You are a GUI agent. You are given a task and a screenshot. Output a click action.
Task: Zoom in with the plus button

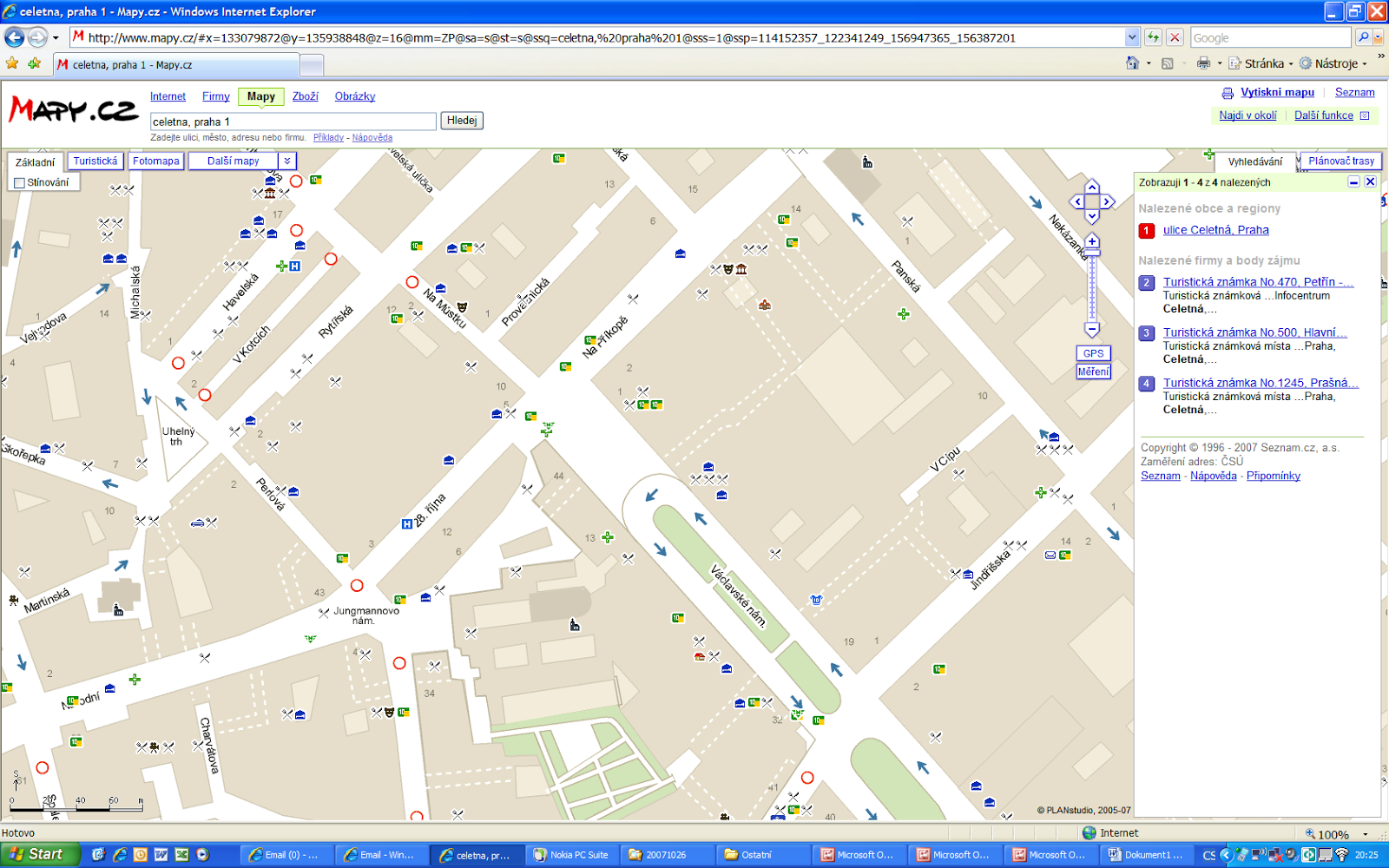(x=1092, y=241)
